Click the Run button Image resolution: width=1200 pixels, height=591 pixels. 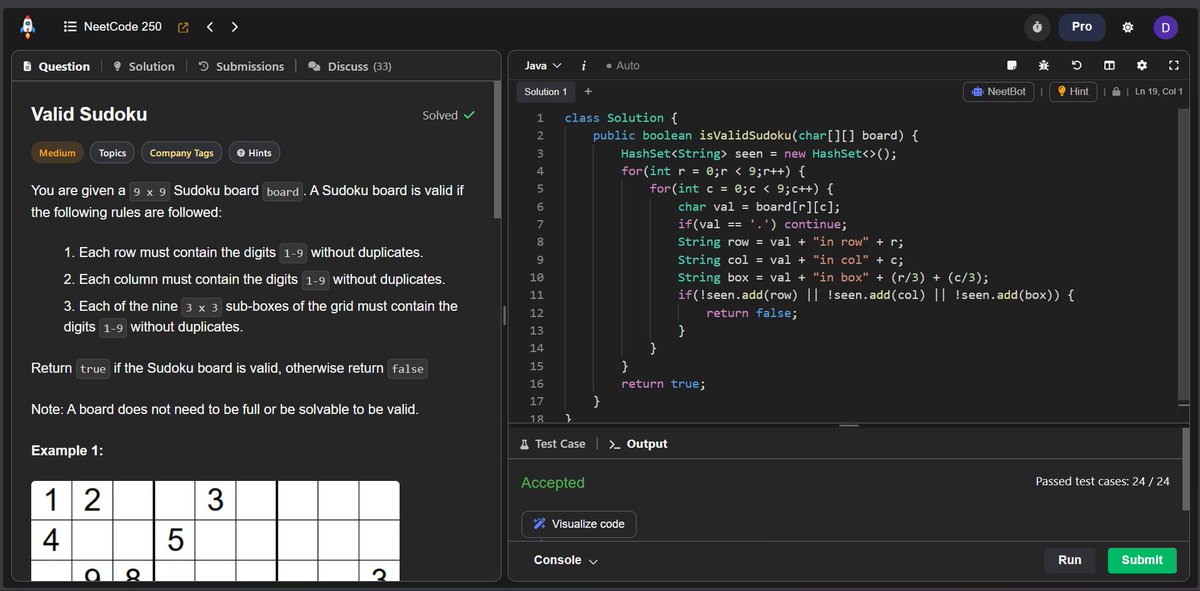[x=1070, y=560]
